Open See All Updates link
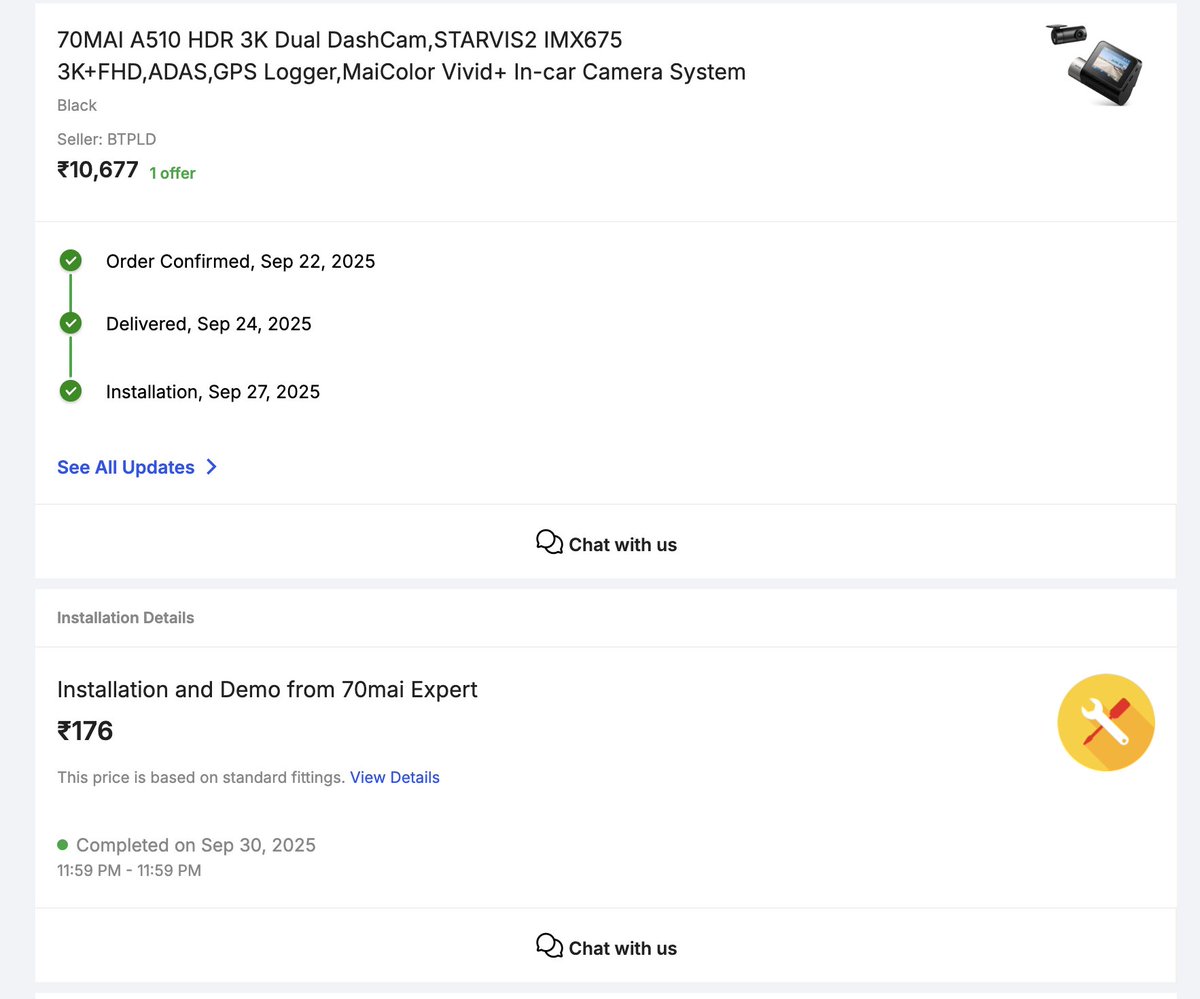This screenshot has width=1200, height=999. tap(126, 467)
